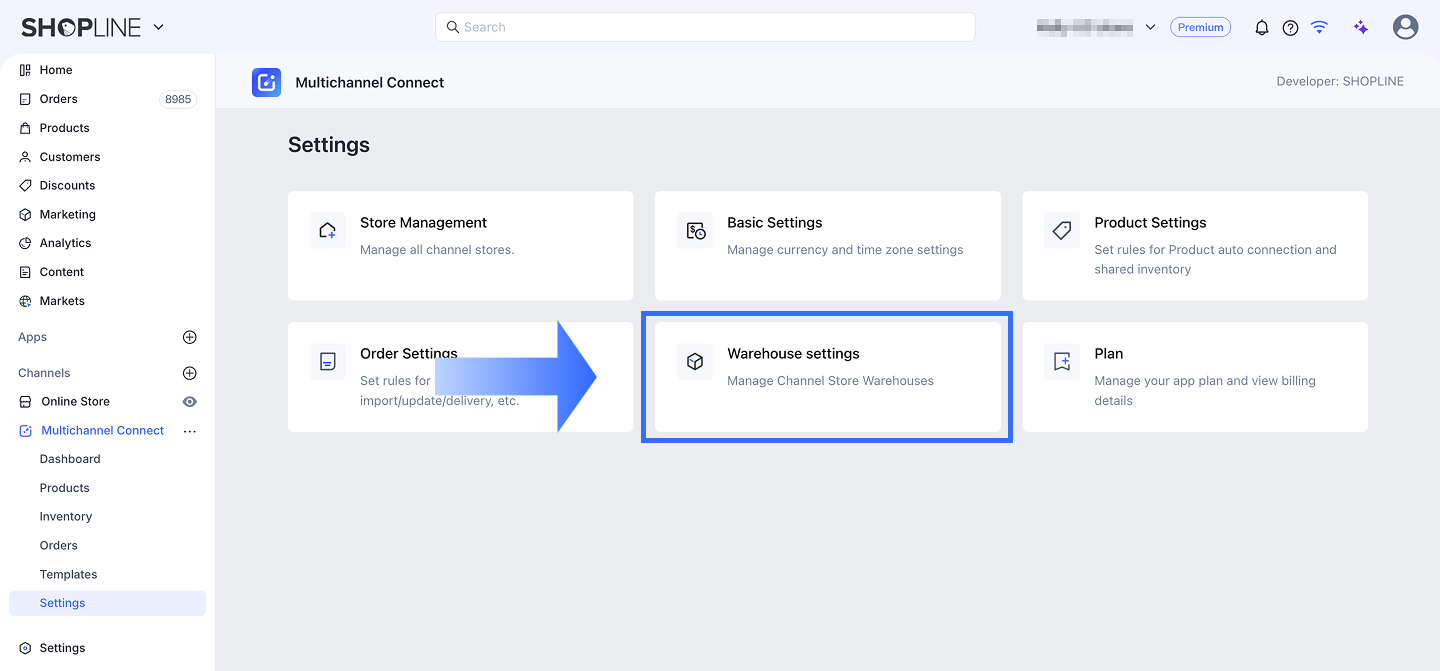This screenshot has height=671, width=1440.
Task: Open the help question mark icon
Action: [x=1291, y=28]
